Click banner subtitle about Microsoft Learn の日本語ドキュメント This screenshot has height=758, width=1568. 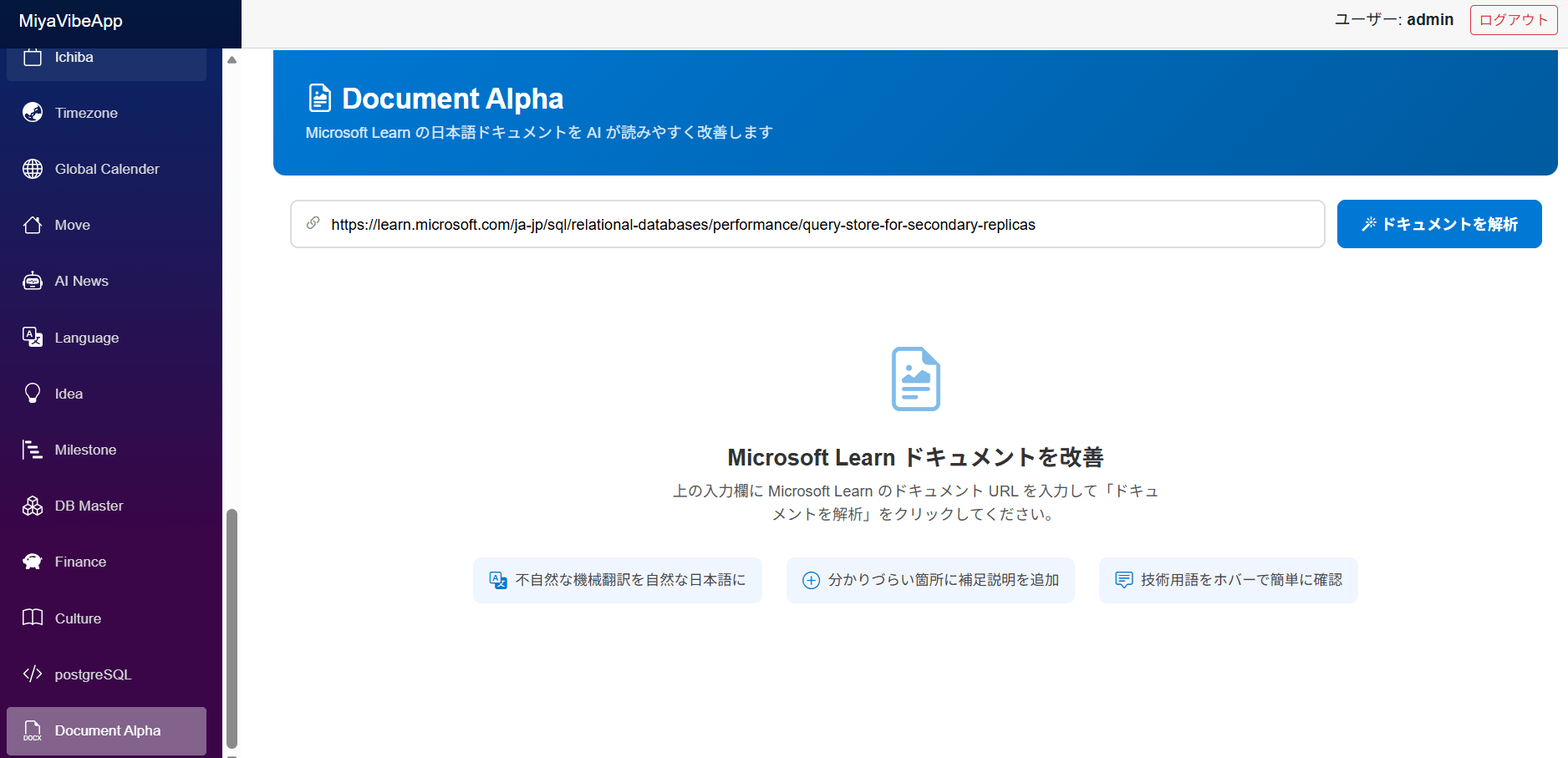(x=539, y=133)
